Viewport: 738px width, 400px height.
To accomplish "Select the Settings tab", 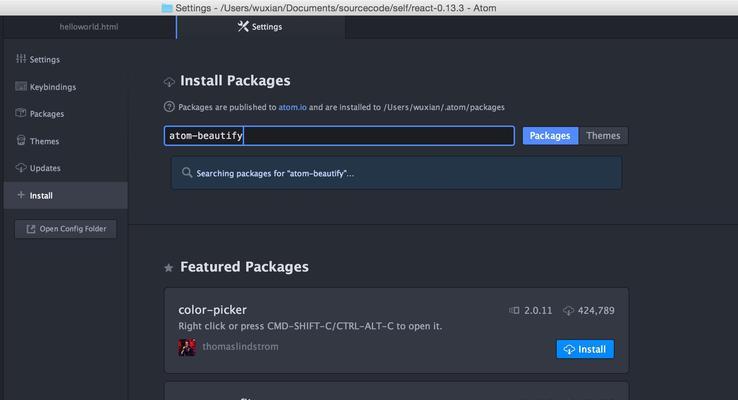I will (x=261, y=27).
